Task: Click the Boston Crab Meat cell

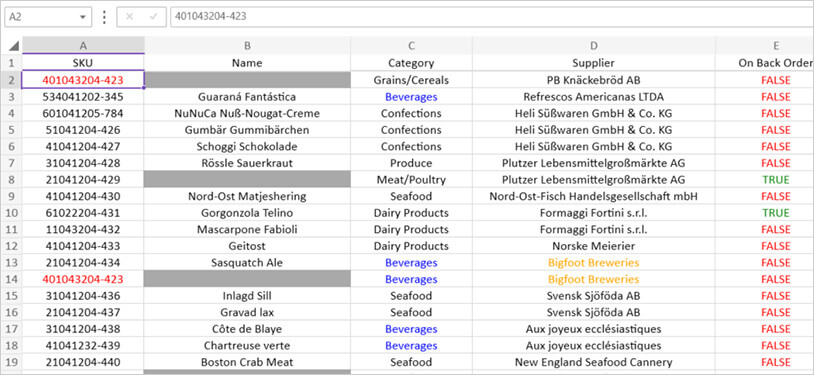Action: coord(247,363)
